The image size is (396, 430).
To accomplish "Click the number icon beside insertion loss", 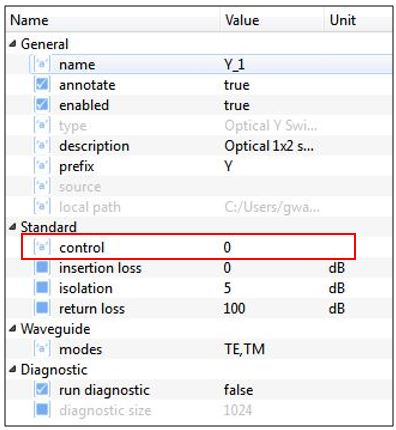I will tap(42, 268).
